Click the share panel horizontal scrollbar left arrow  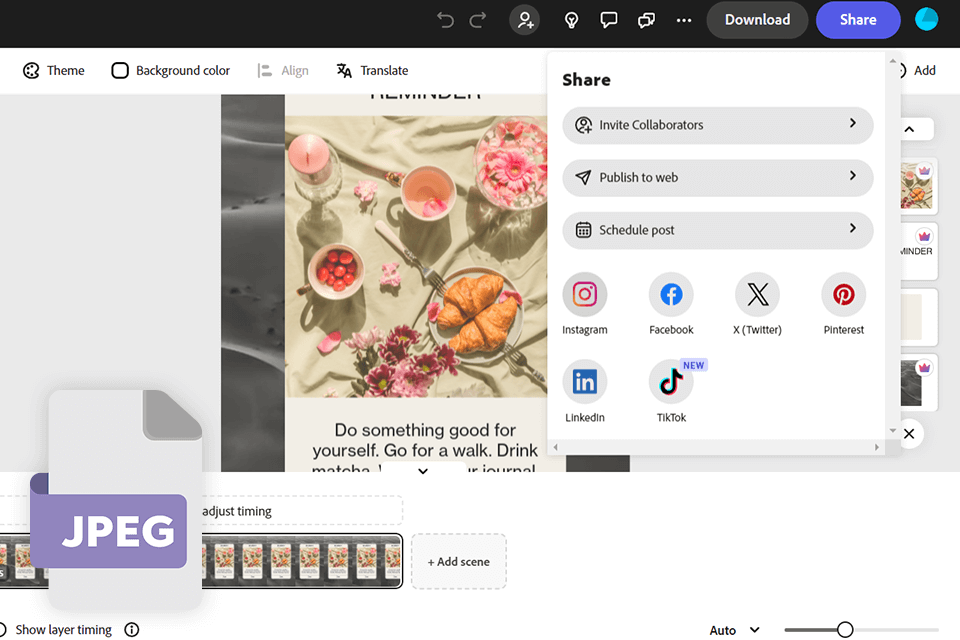555,447
